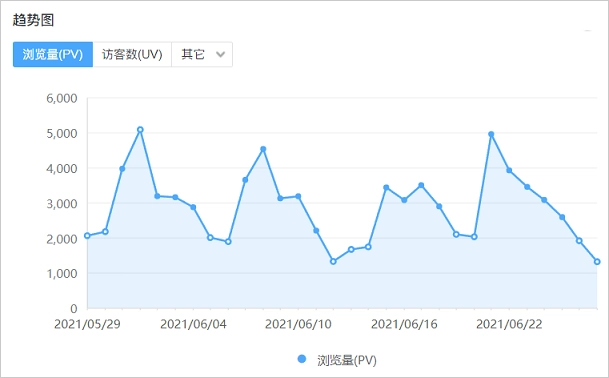
Task: Click the 2,000 y-axis label
Action: pyautogui.click(x=62, y=239)
